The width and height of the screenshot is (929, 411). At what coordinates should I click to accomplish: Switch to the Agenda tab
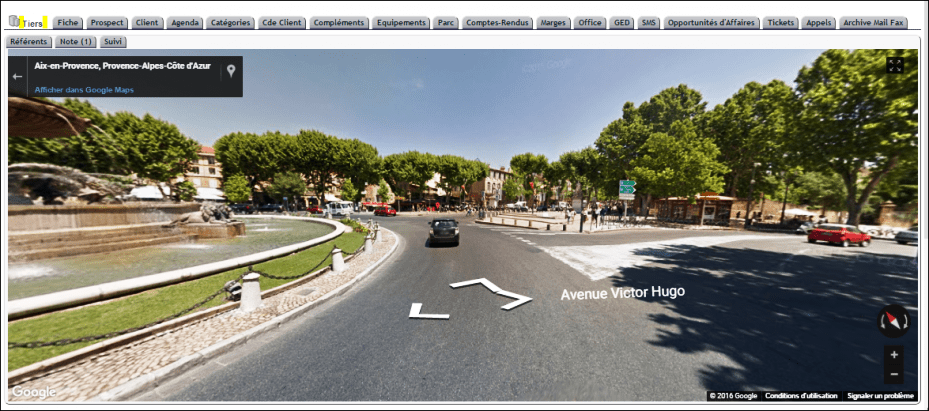click(185, 23)
